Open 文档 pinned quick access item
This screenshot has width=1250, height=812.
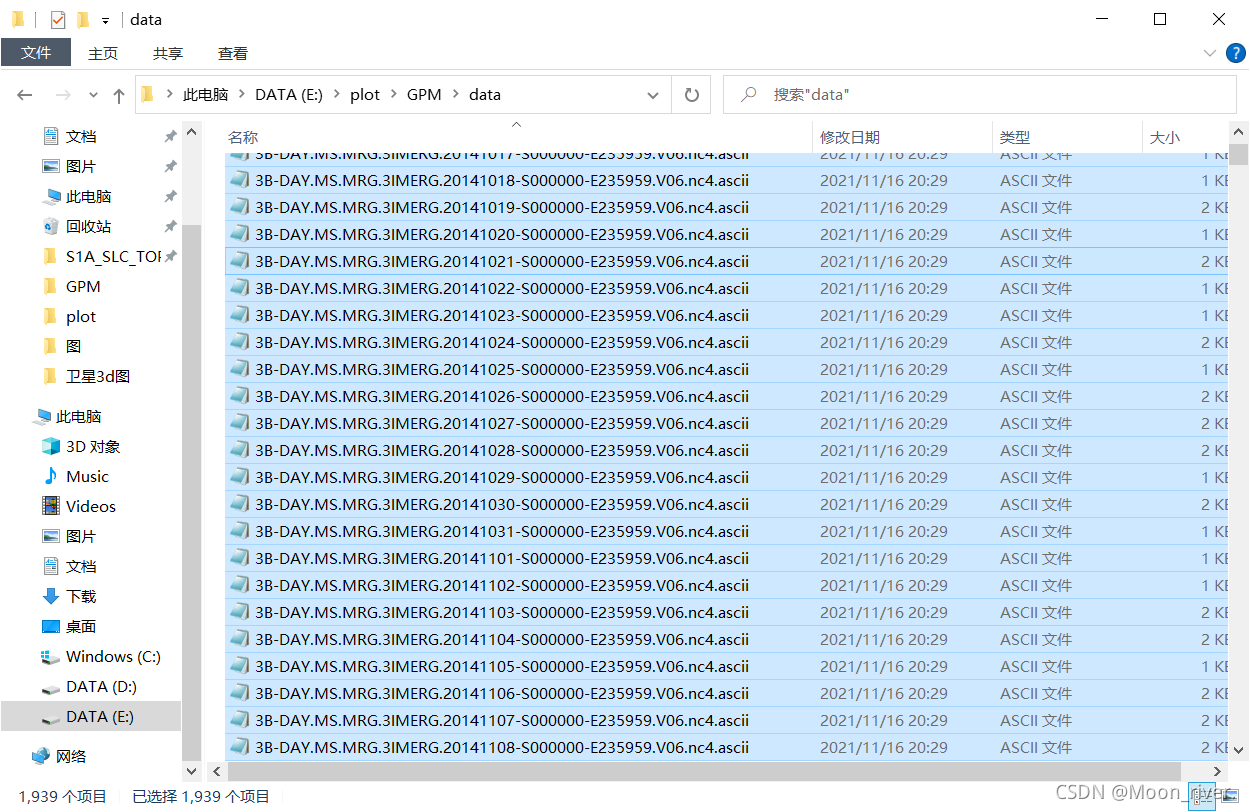coord(81,136)
